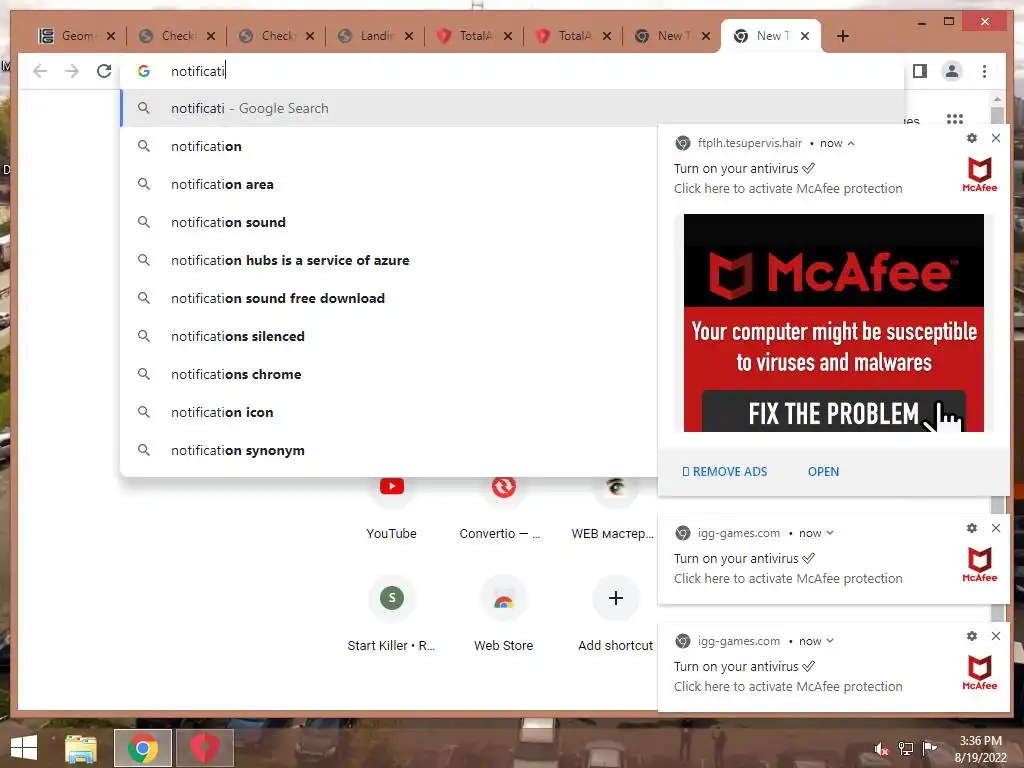Screen dimensions: 1024x768
Task: Click the Add shortcut plus button
Action: coord(615,598)
